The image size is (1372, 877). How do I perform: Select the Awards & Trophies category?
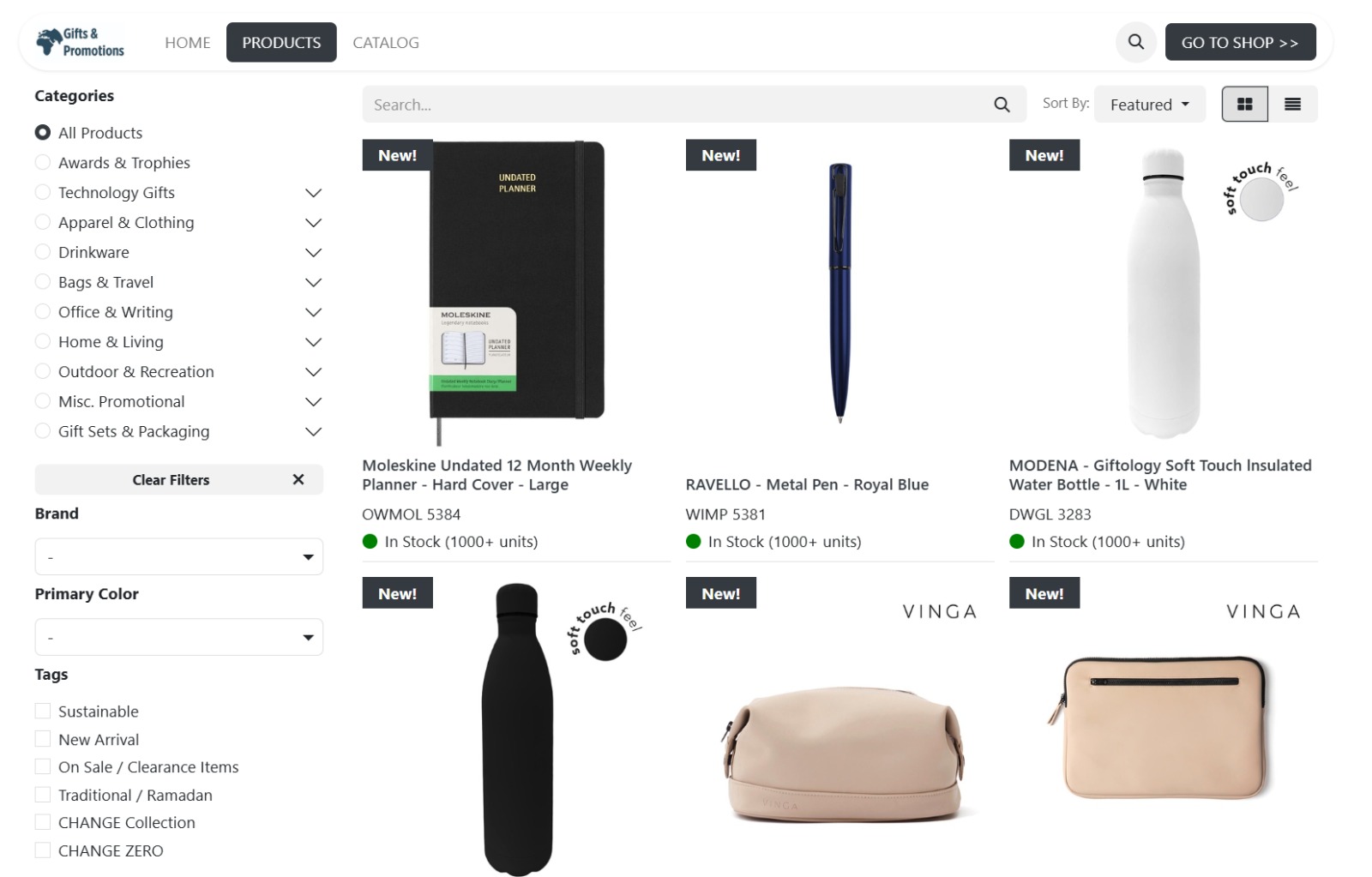[x=112, y=162]
